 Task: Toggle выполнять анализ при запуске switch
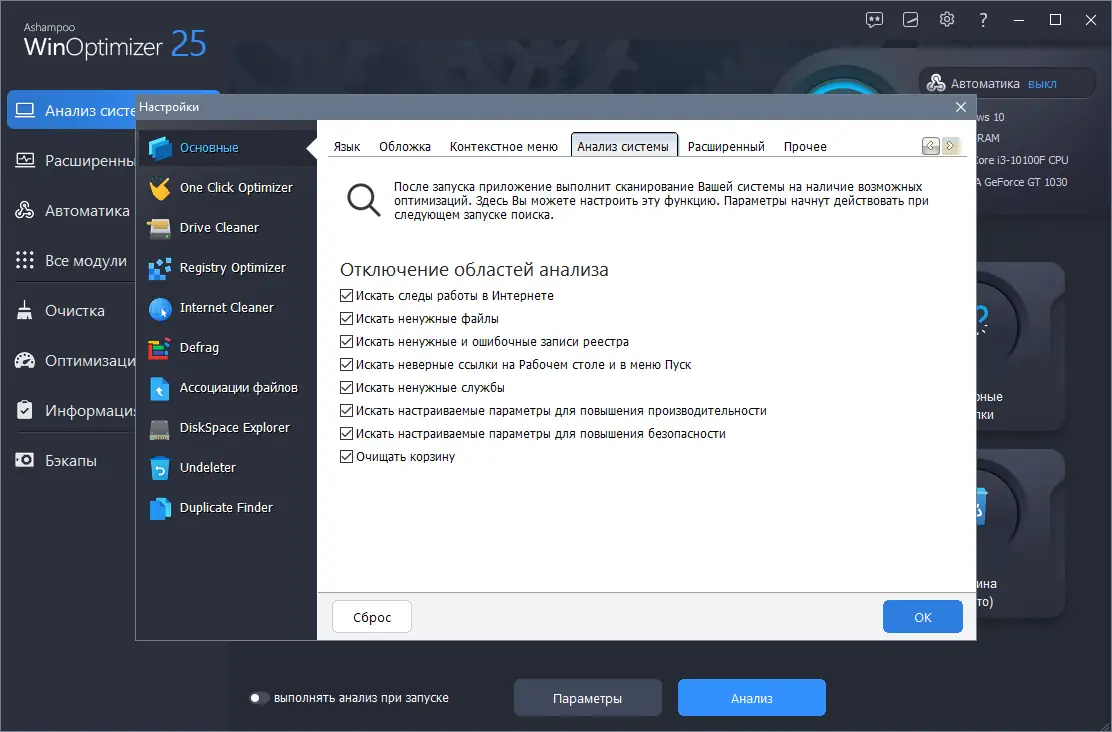pyautogui.click(x=259, y=698)
